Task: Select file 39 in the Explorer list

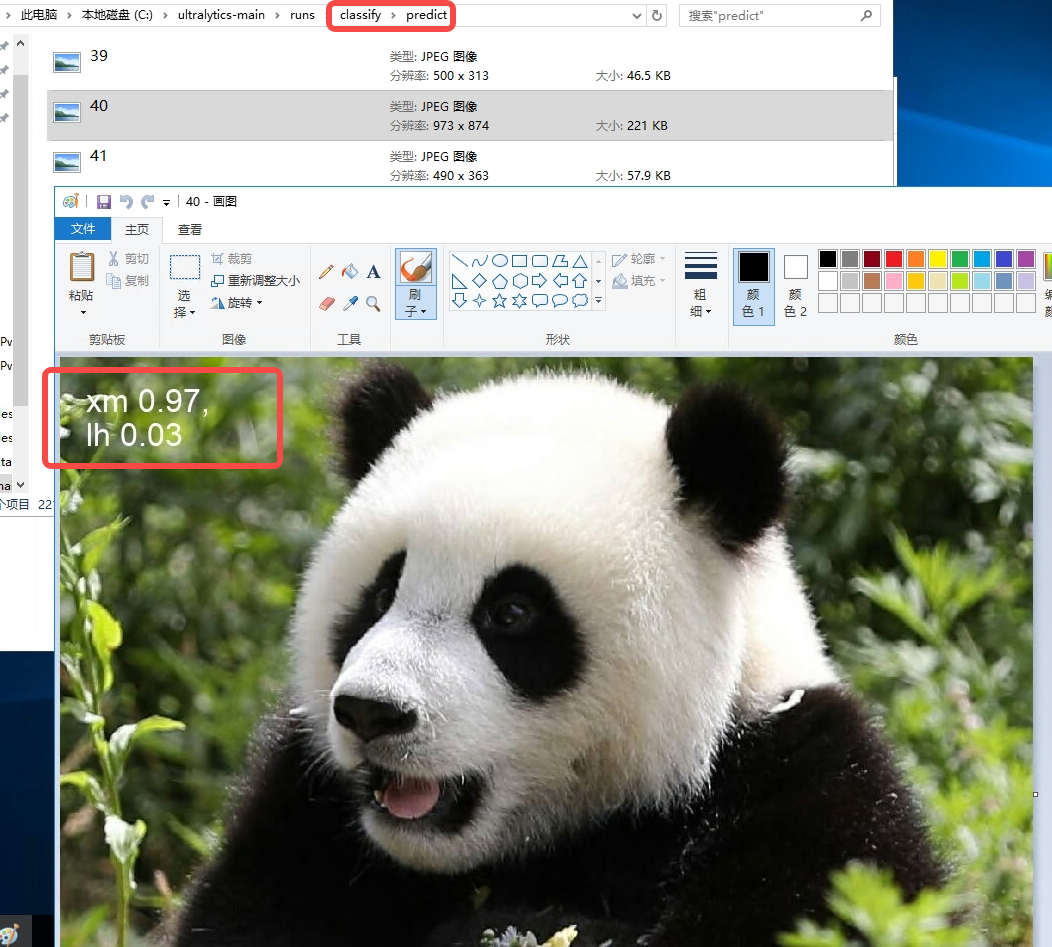Action: (470, 65)
